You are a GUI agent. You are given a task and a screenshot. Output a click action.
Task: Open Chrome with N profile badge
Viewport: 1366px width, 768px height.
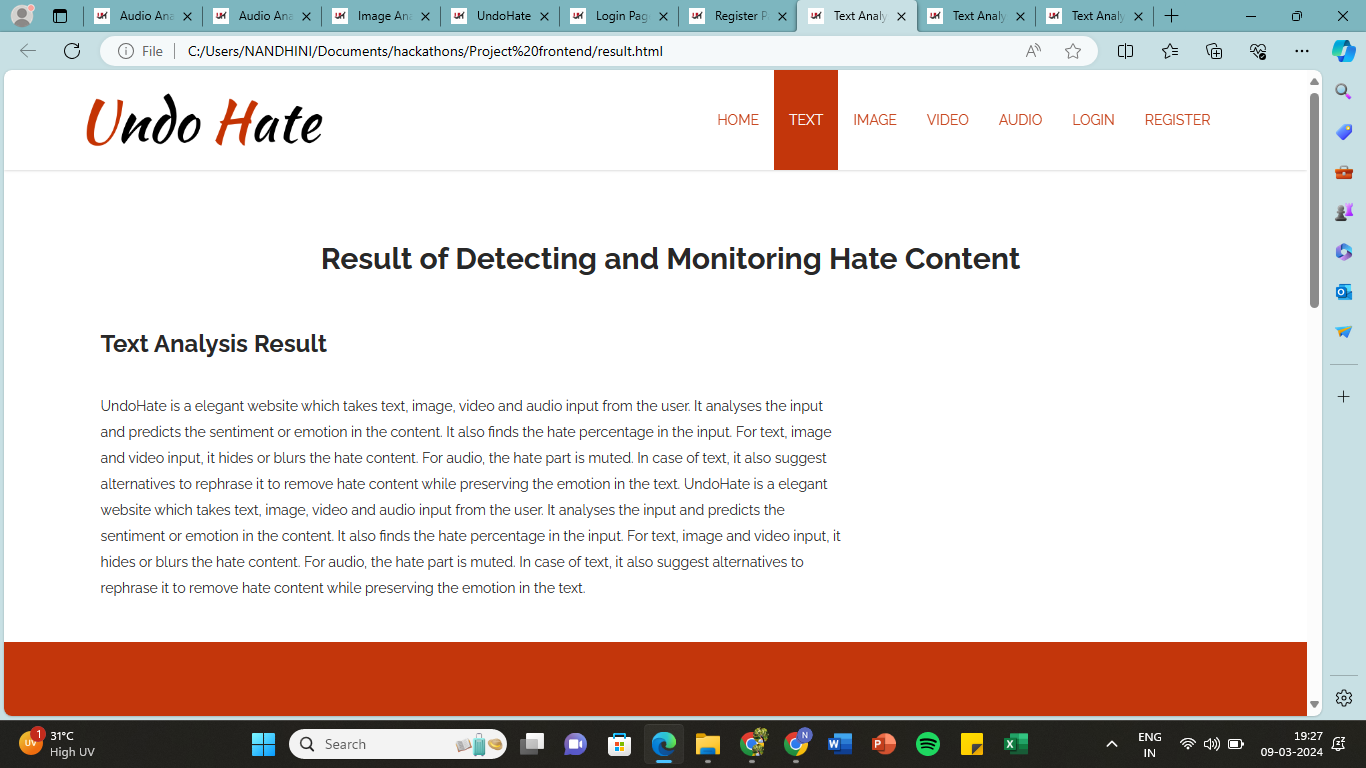(797, 743)
